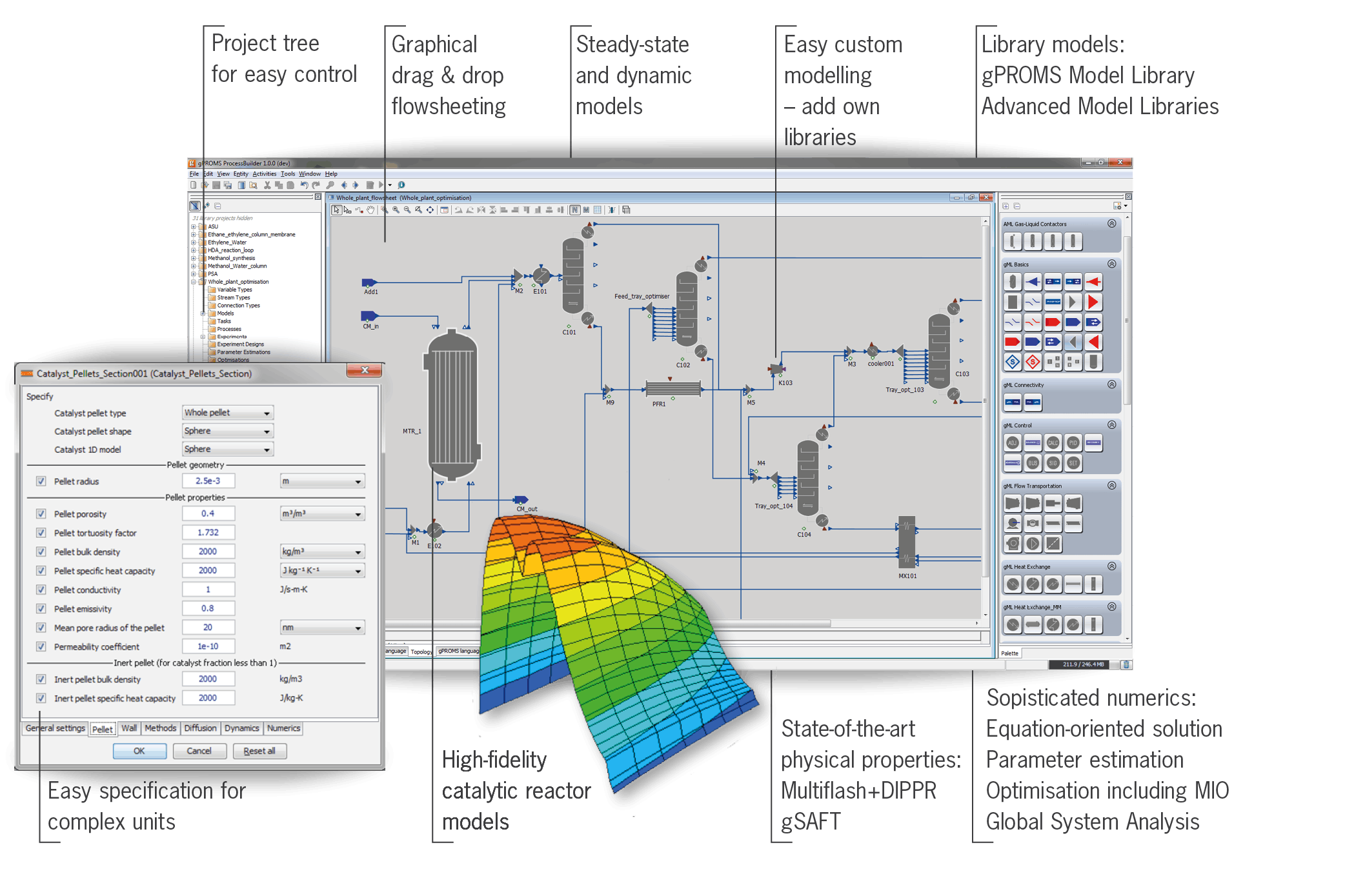Select the SET block in gML Control
Viewport: 1345px width, 896px height.
pyautogui.click(x=1073, y=463)
